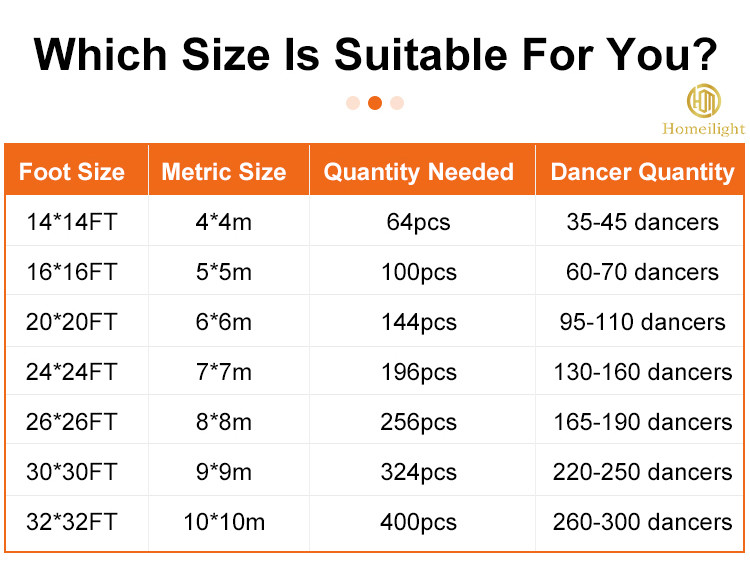Select the 5*5m metric size cell
This screenshot has height=577, width=750.
(224, 272)
